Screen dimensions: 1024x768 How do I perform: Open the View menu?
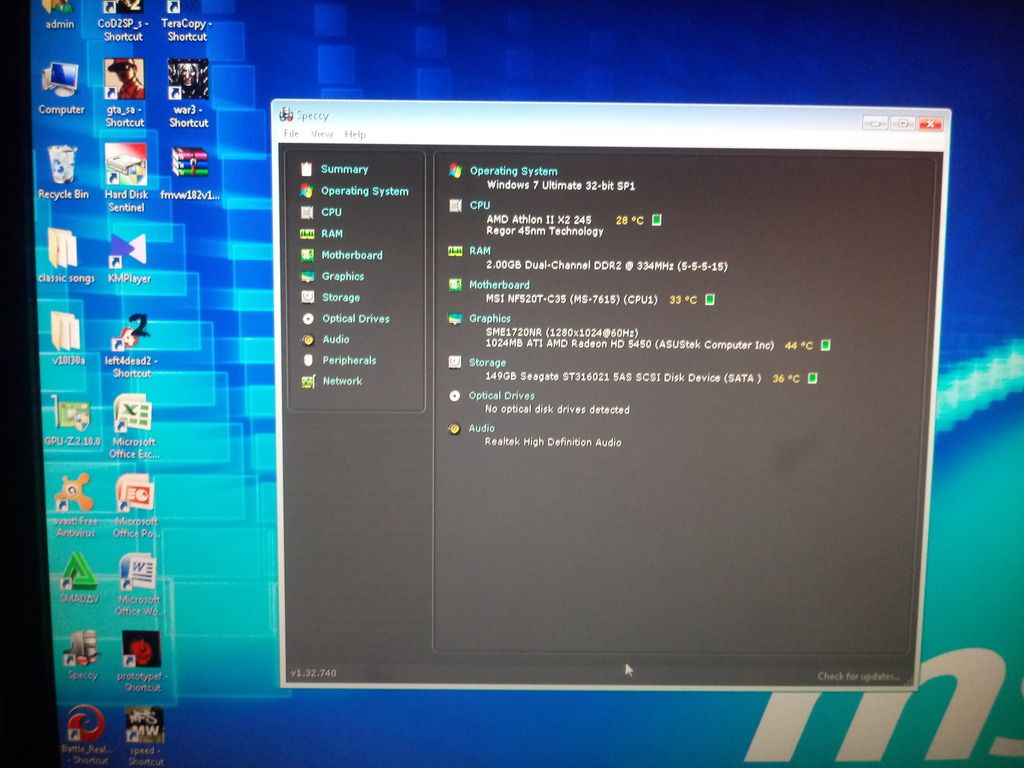(322, 134)
